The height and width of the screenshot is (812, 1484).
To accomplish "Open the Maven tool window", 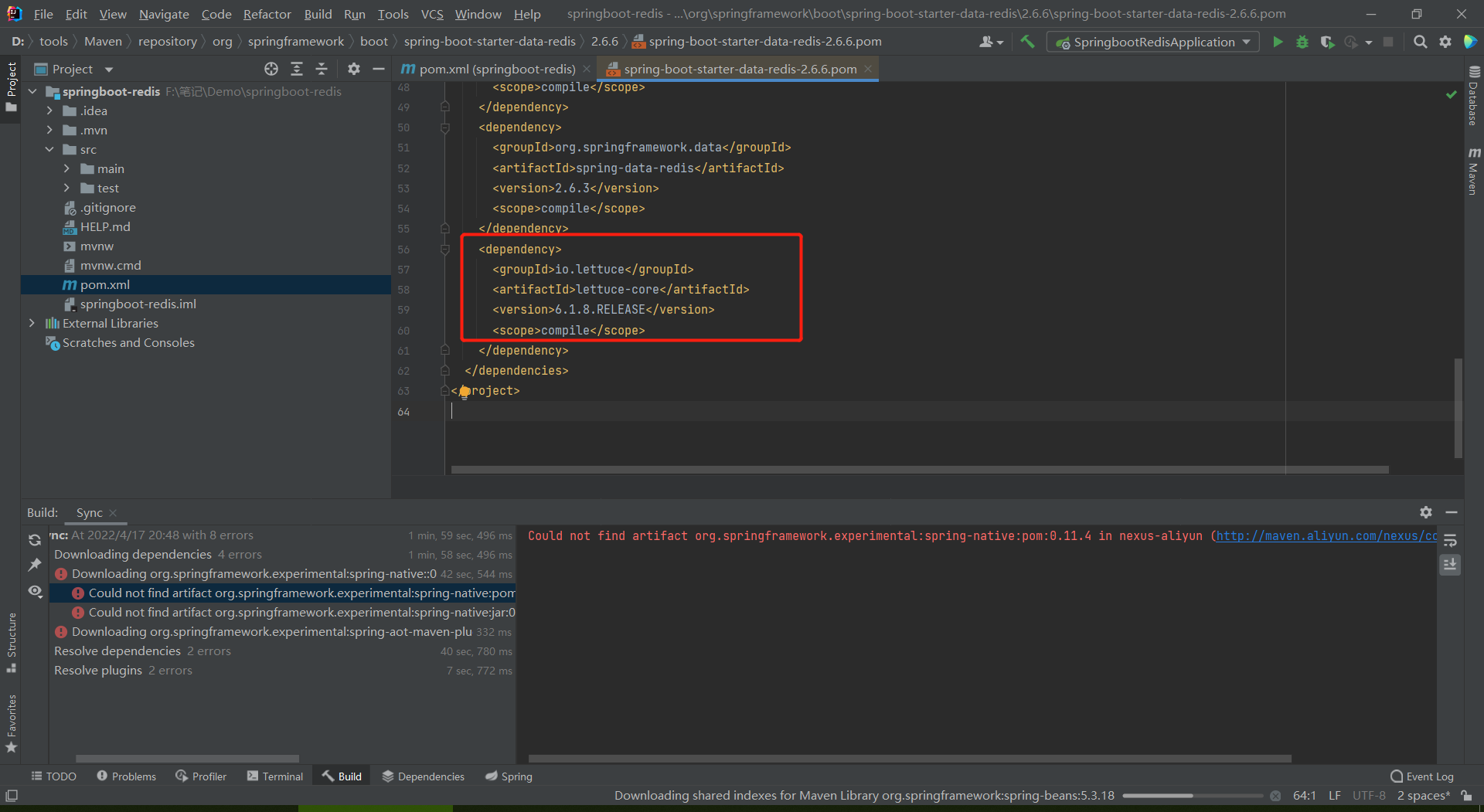I will click(x=1473, y=172).
